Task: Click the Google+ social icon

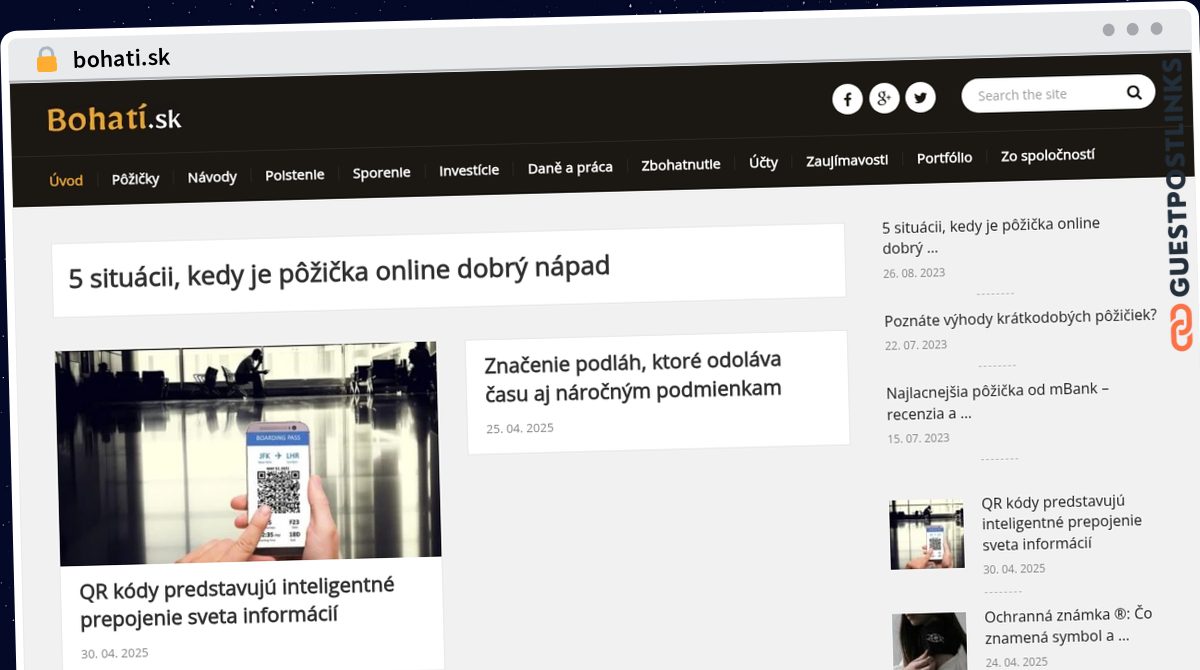Action: tap(884, 97)
